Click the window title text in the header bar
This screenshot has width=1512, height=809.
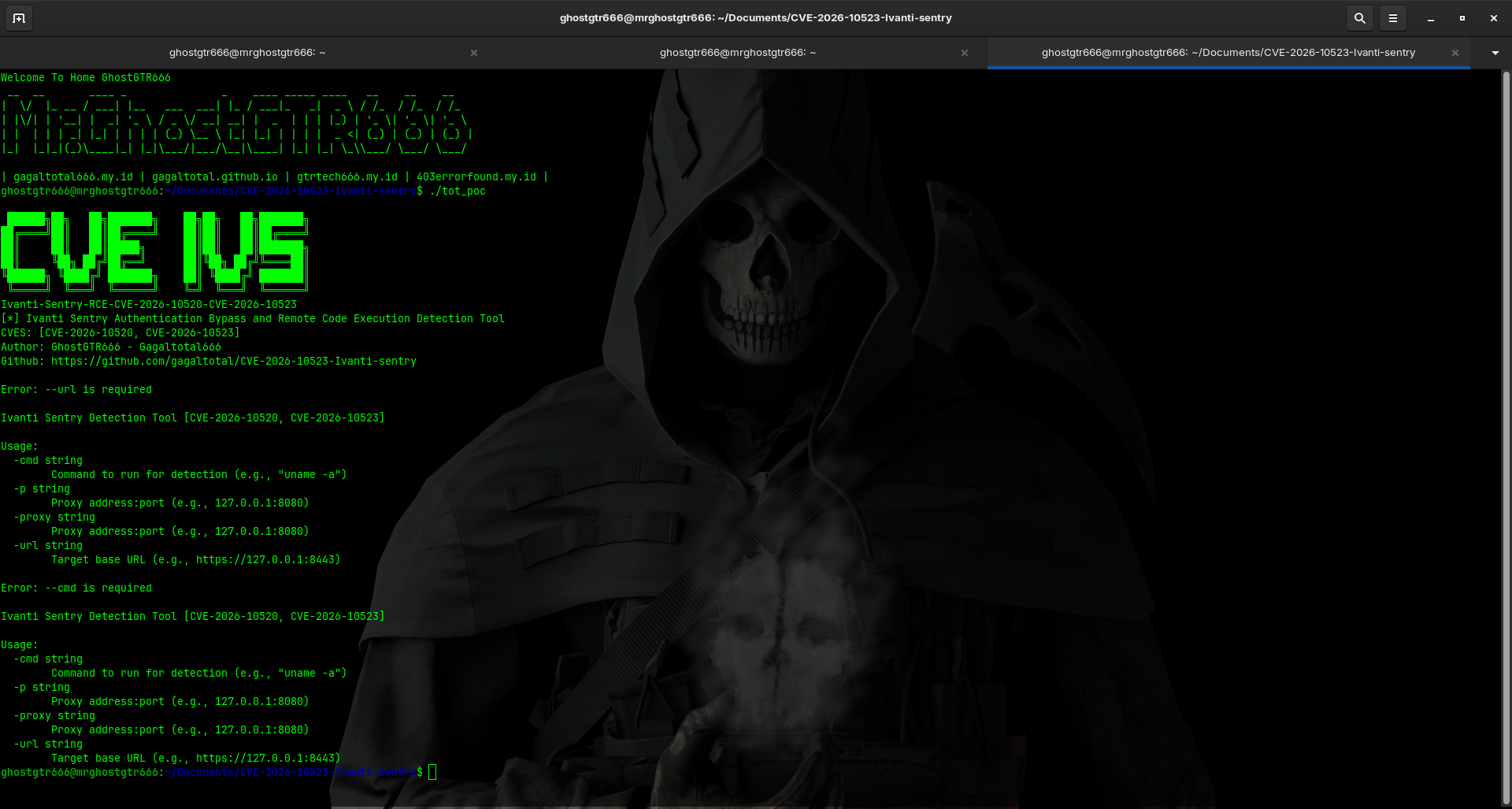(x=755, y=18)
